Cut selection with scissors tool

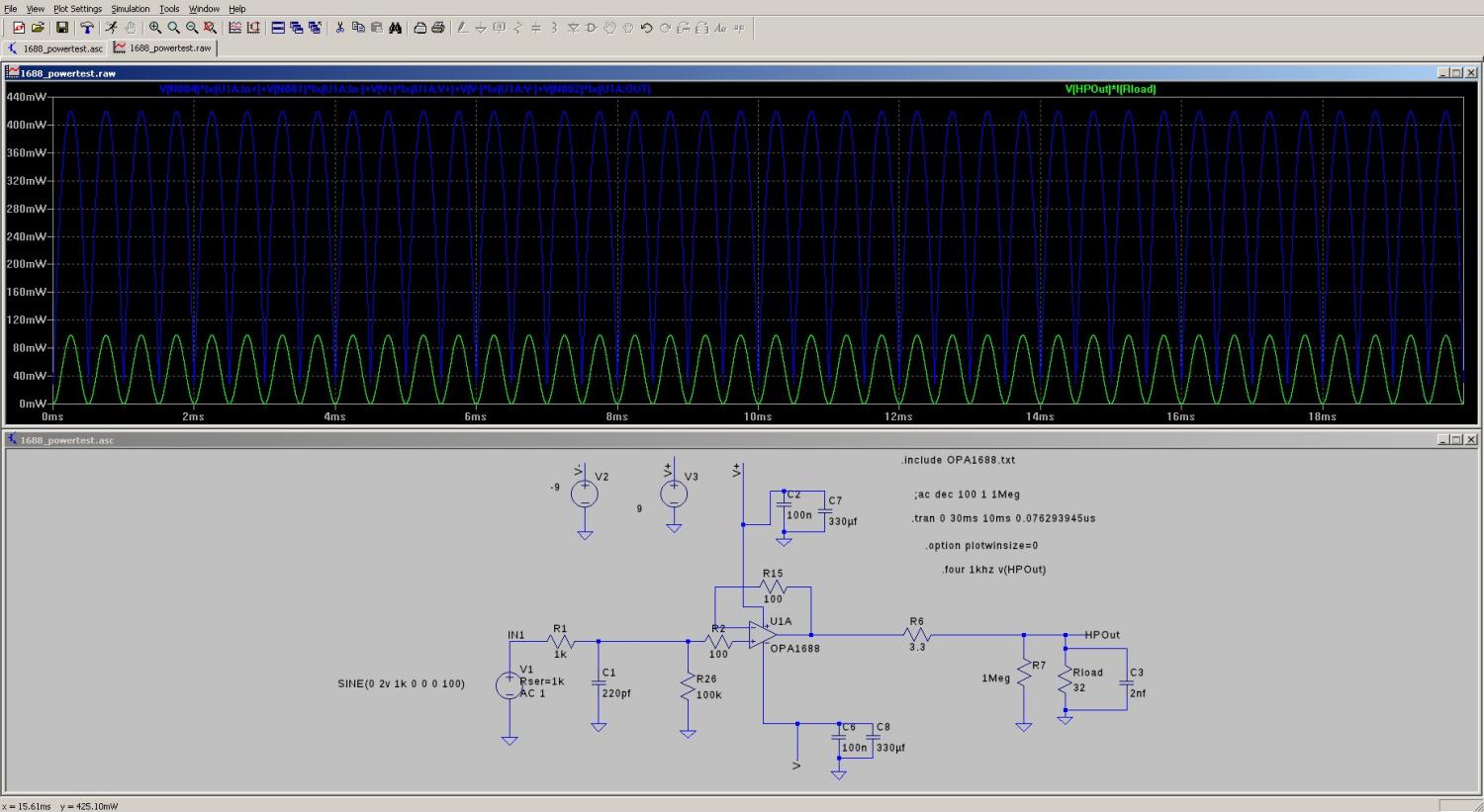click(x=339, y=28)
